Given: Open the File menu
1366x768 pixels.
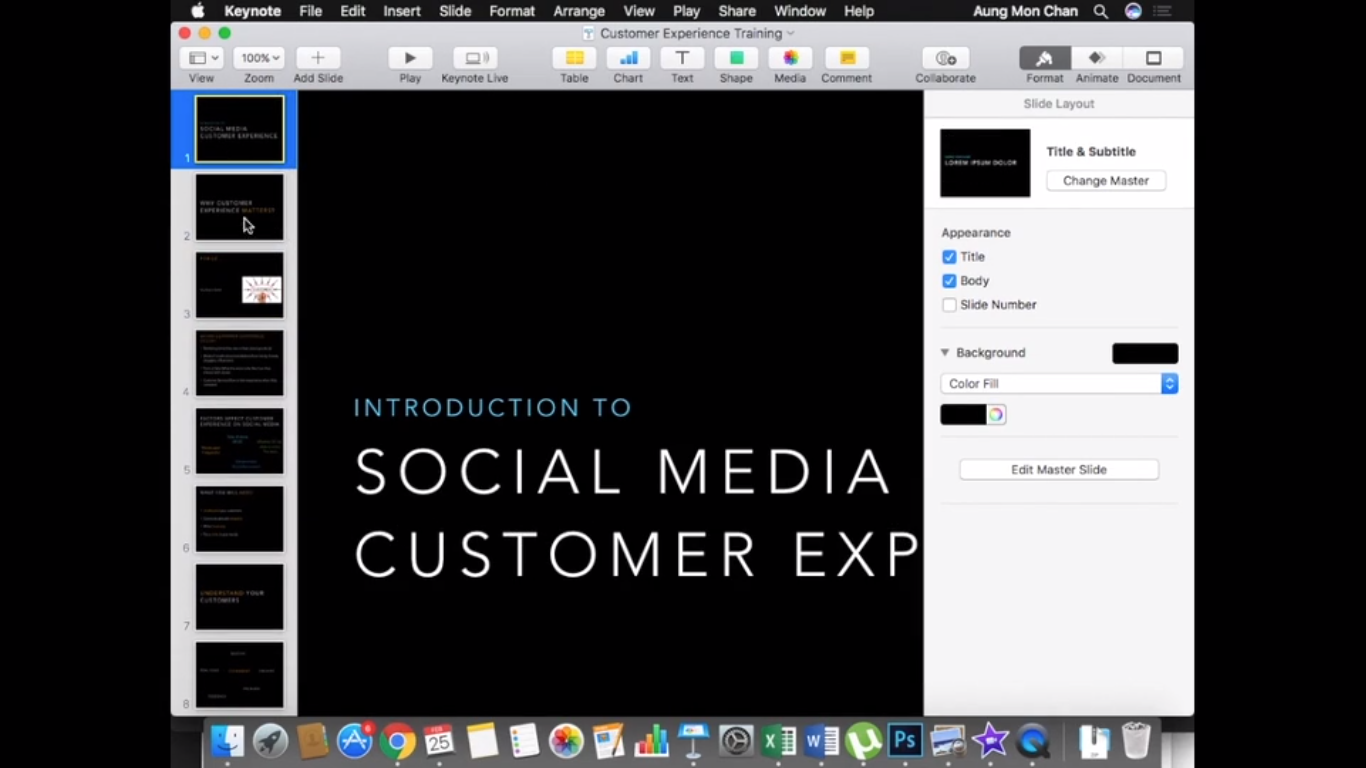Looking at the screenshot, I should coord(311,11).
